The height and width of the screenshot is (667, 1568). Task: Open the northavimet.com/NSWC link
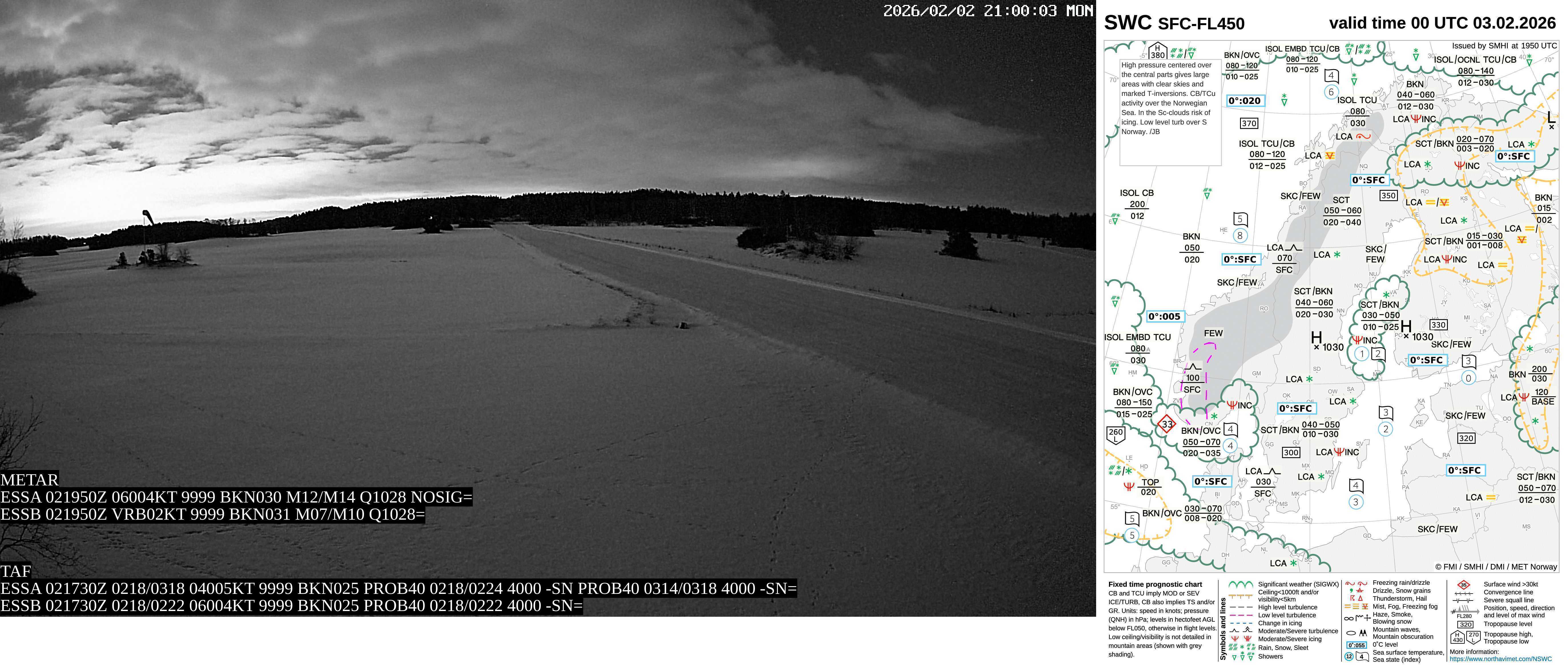click(x=1500, y=659)
